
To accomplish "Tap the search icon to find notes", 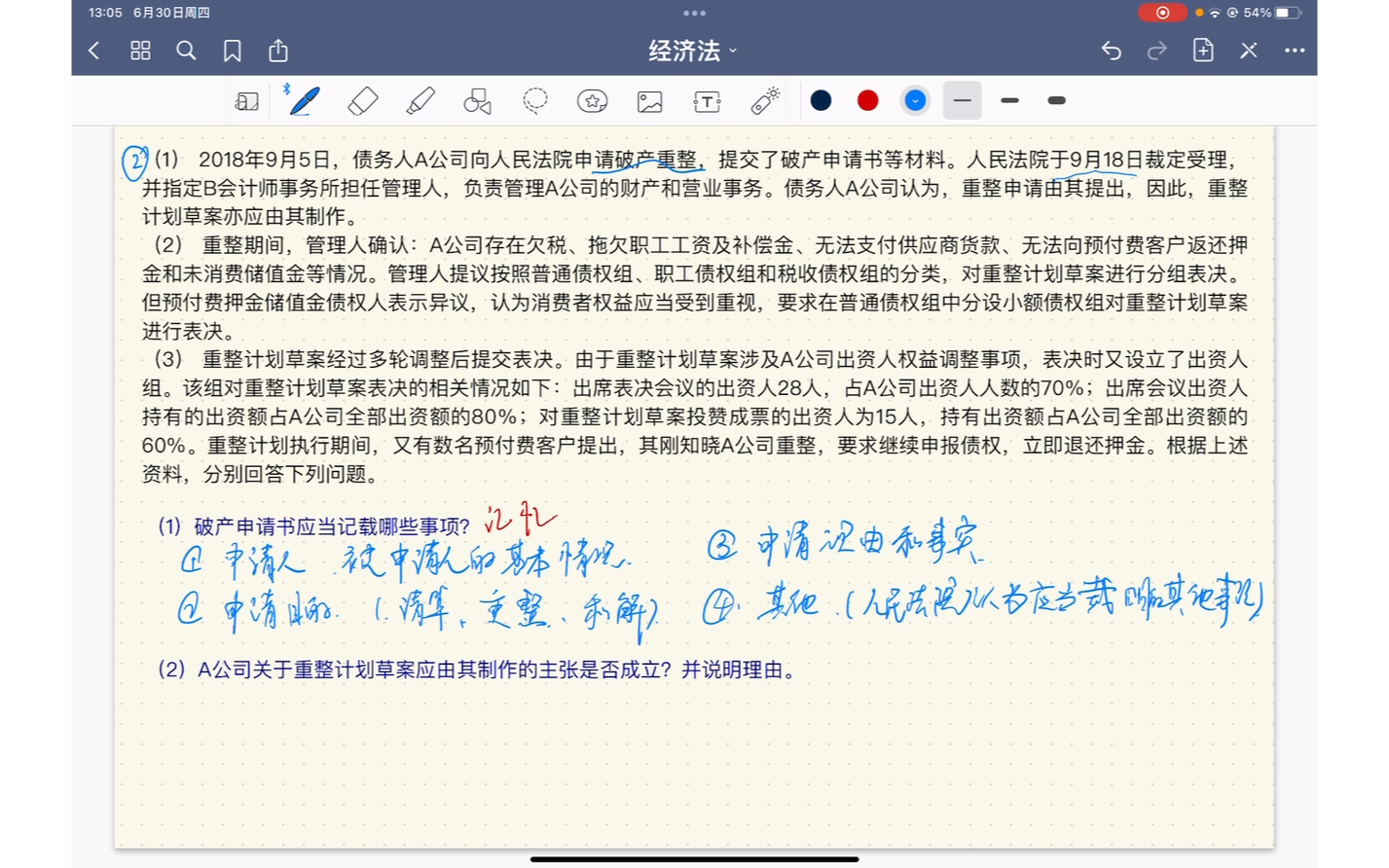I will 186,50.
